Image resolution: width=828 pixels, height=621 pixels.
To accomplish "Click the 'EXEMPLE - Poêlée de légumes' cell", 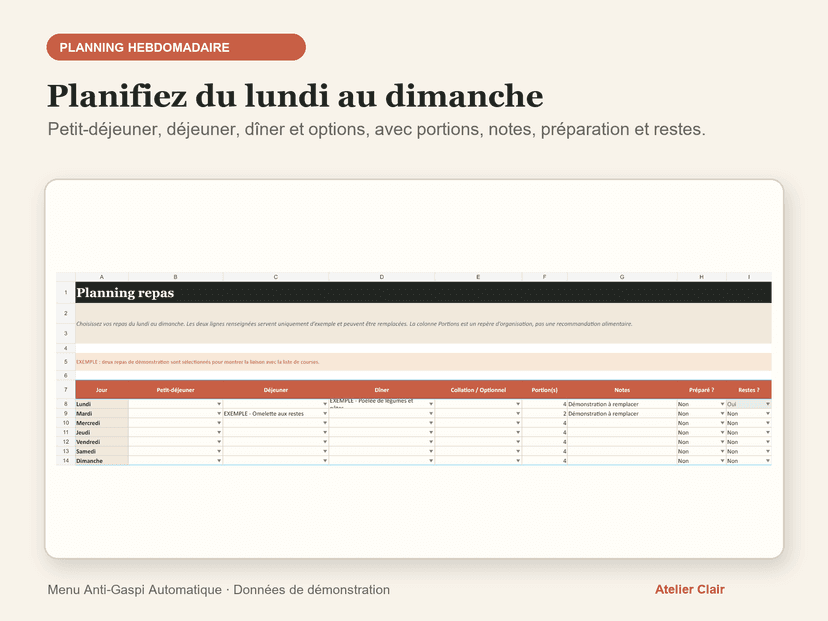I will click(x=382, y=404).
